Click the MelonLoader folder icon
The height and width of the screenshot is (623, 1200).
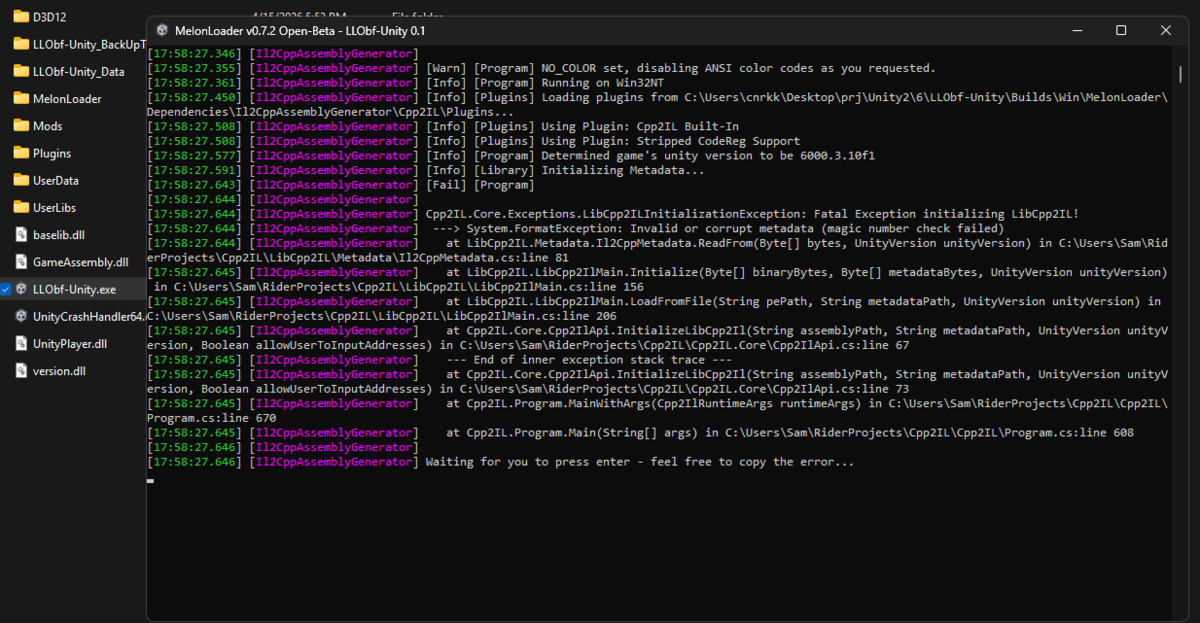21,99
